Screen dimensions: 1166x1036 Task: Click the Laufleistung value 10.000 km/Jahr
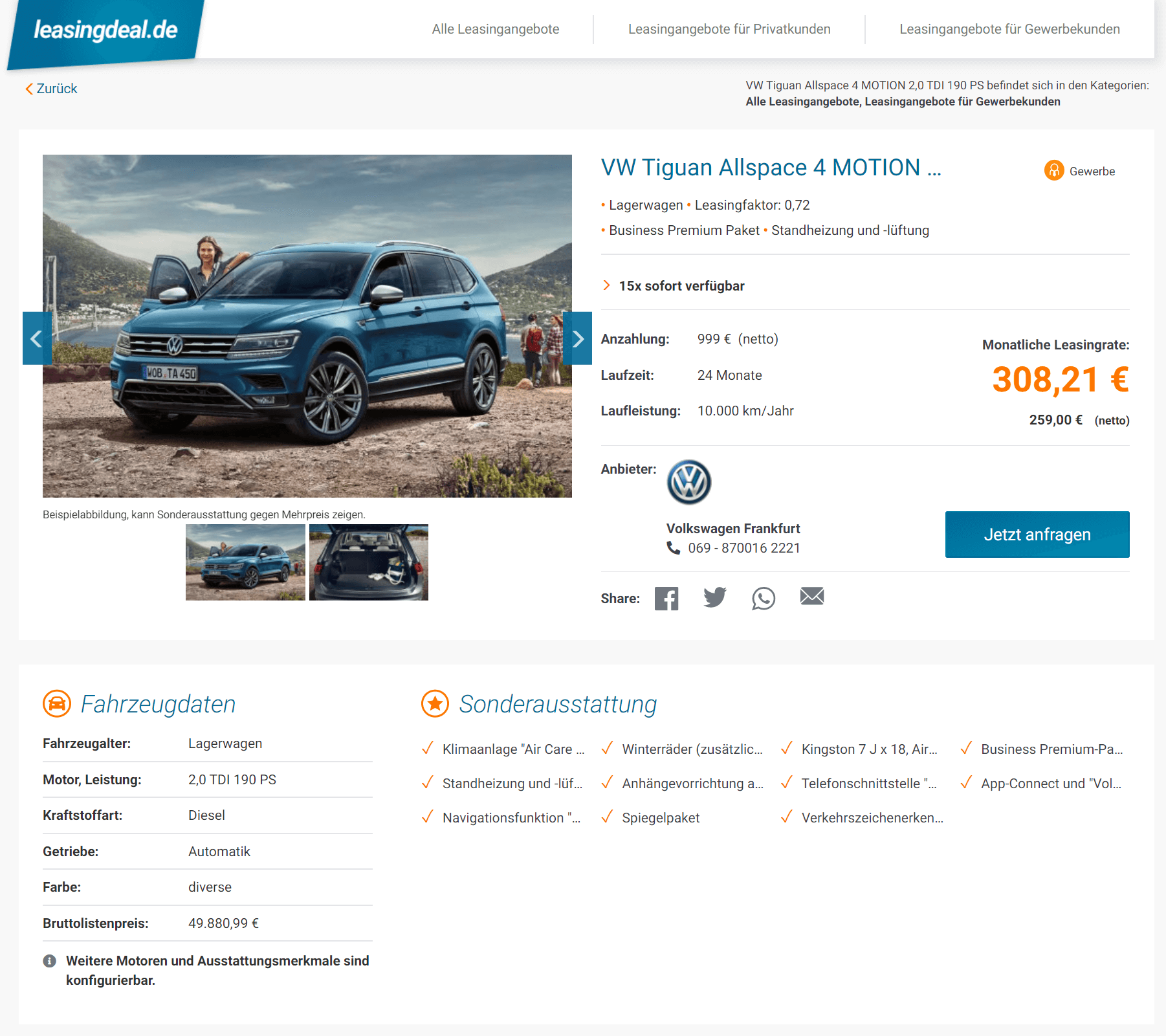(x=745, y=411)
